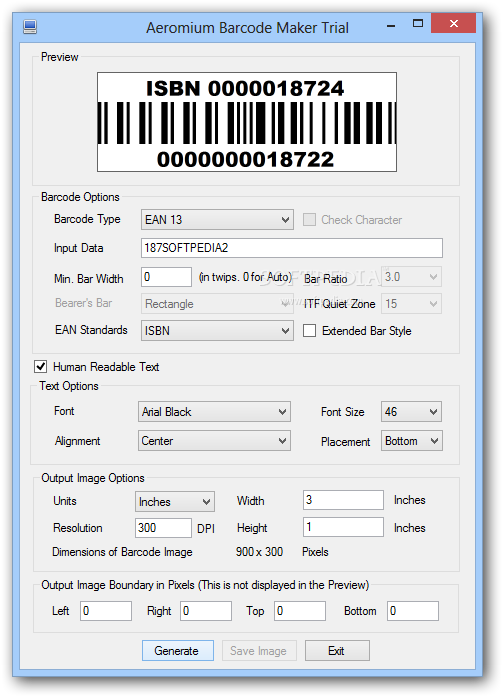
Task: Toggle the Human Readable Text checkbox
Action: tap(41, 367)
